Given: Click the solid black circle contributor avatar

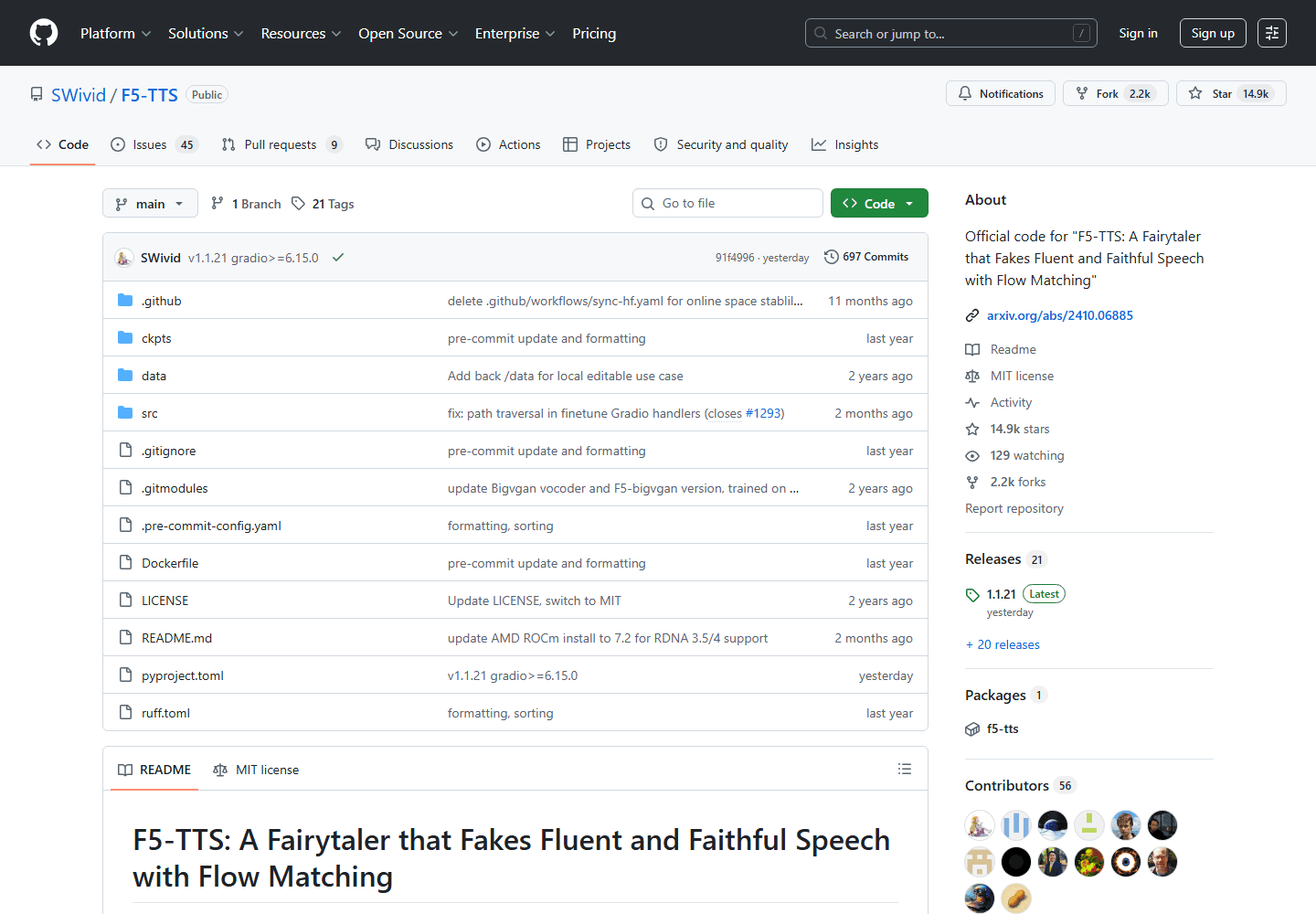Looking at the screenshot, I should click(x=1016, y=862).
